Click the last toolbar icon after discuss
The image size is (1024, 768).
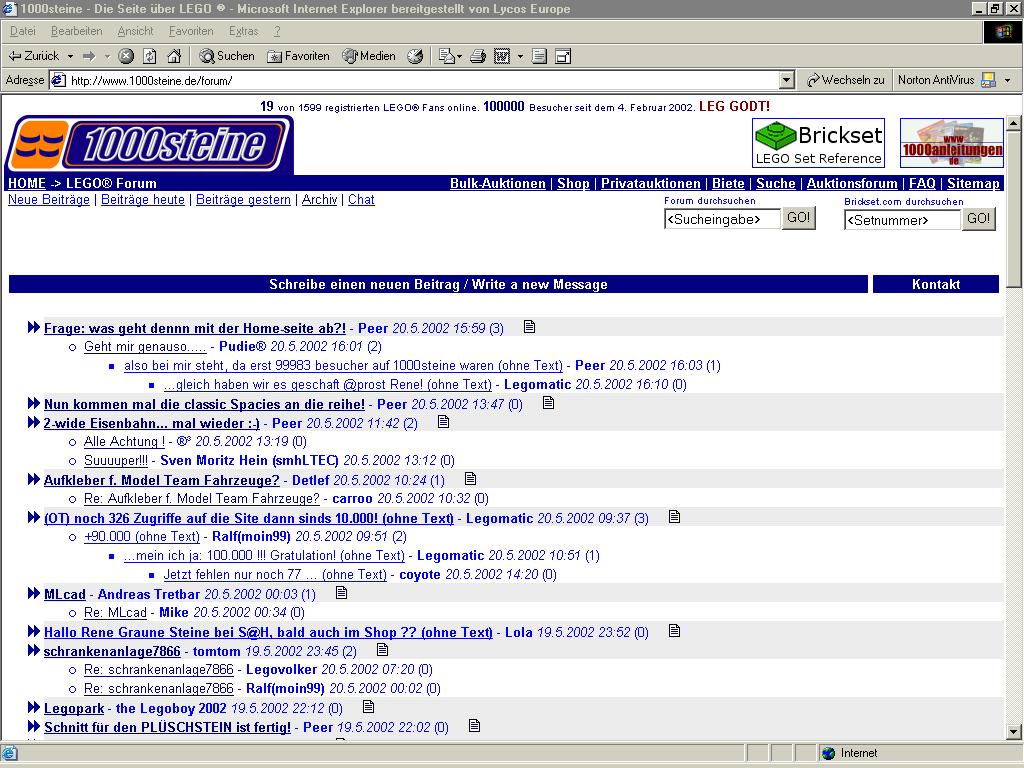tap(563, 56)
